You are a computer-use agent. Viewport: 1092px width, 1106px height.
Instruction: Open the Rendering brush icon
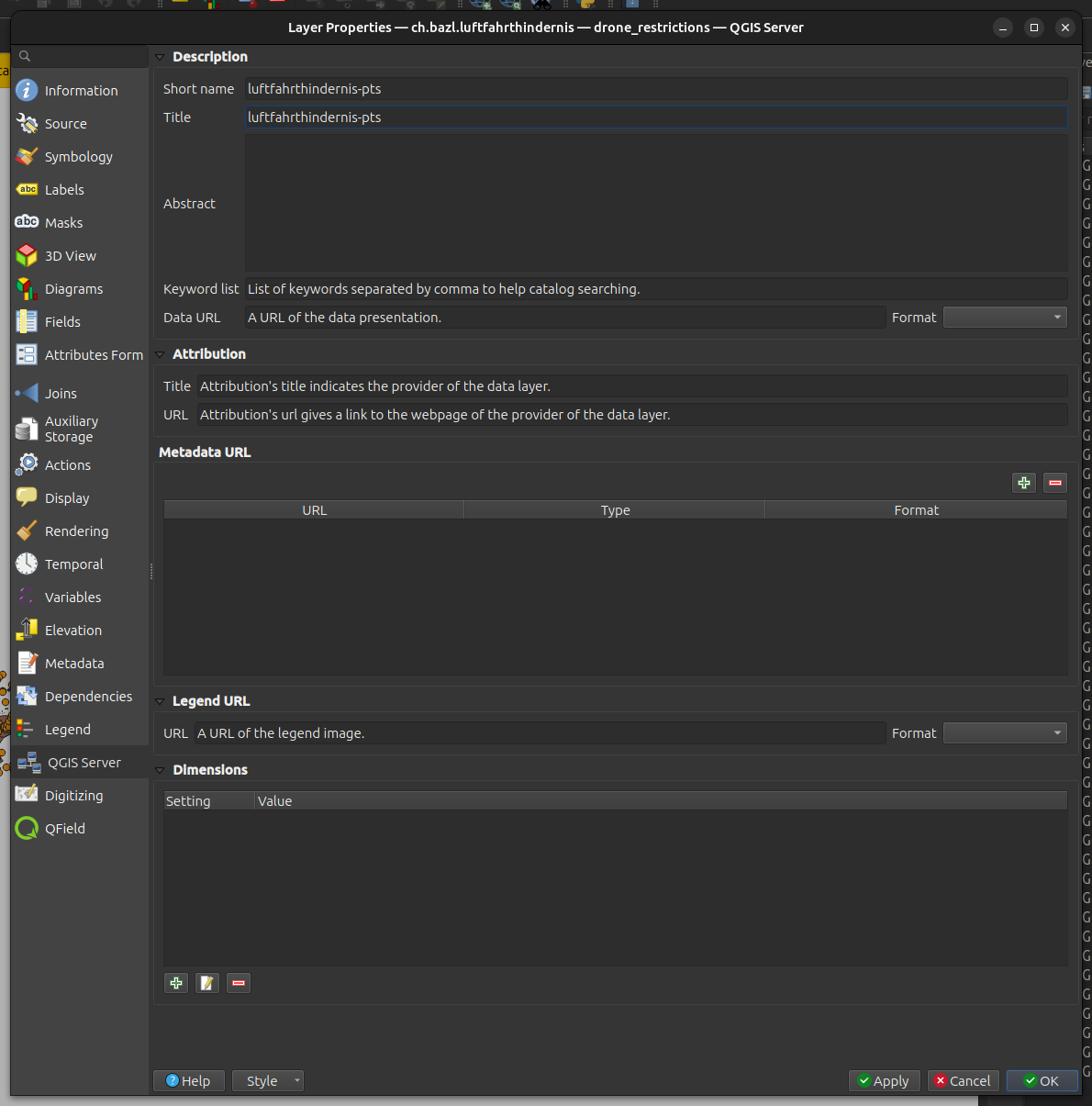click(27, 531)
